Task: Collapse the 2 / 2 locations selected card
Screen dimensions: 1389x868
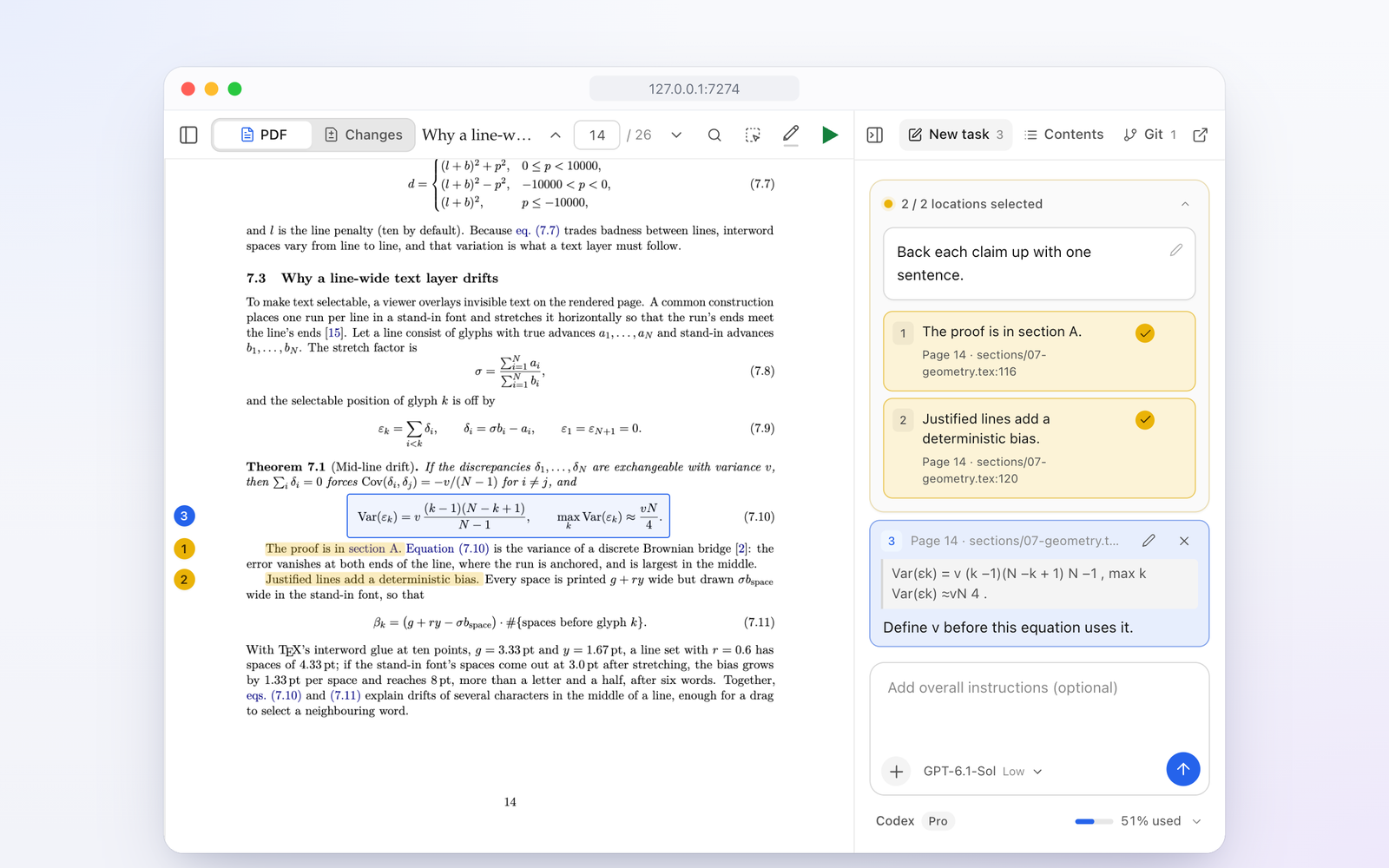Action: (x=1185, y=204)
